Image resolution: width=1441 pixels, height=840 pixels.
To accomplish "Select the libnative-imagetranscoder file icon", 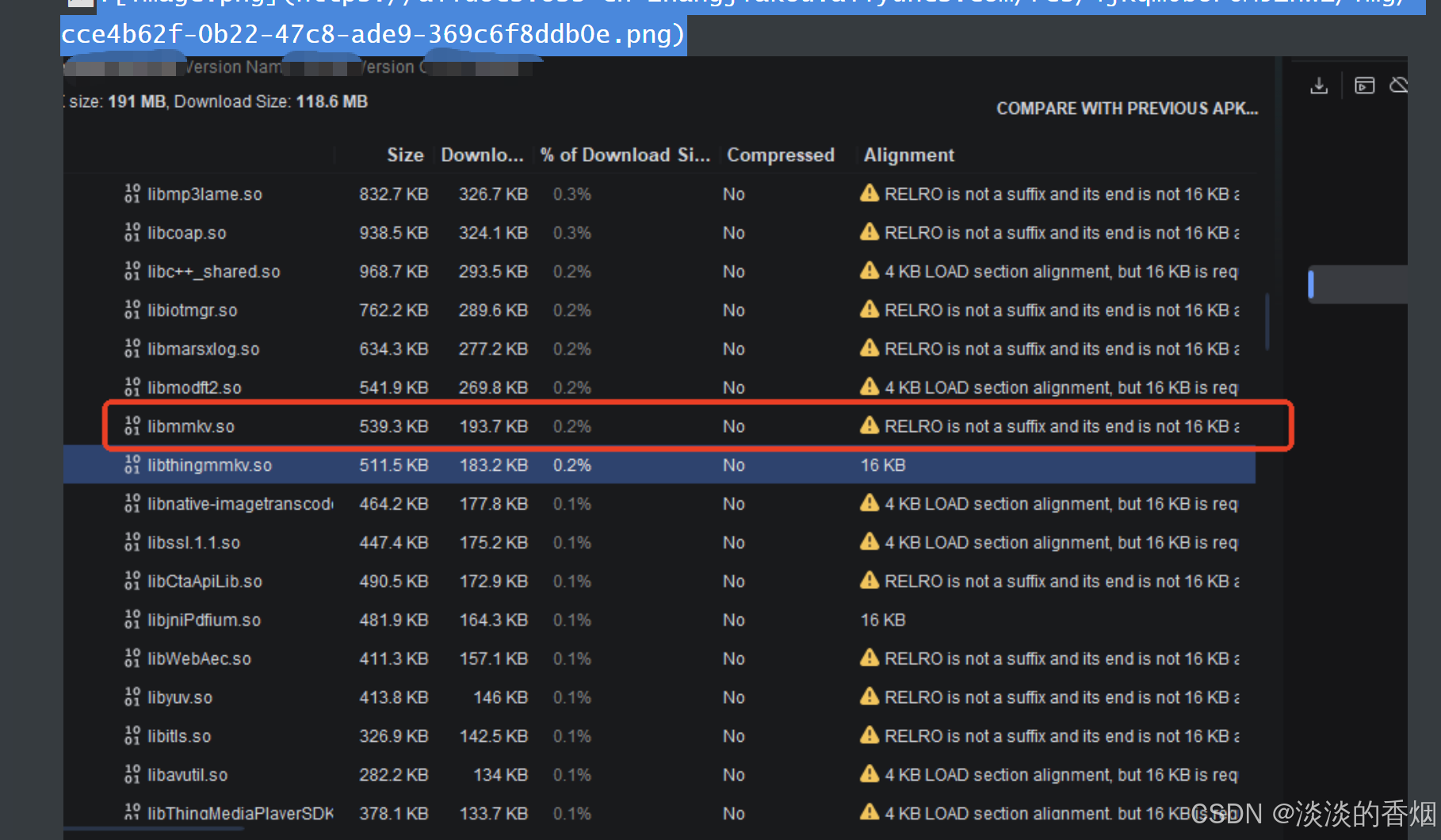I will coord(132,503).
